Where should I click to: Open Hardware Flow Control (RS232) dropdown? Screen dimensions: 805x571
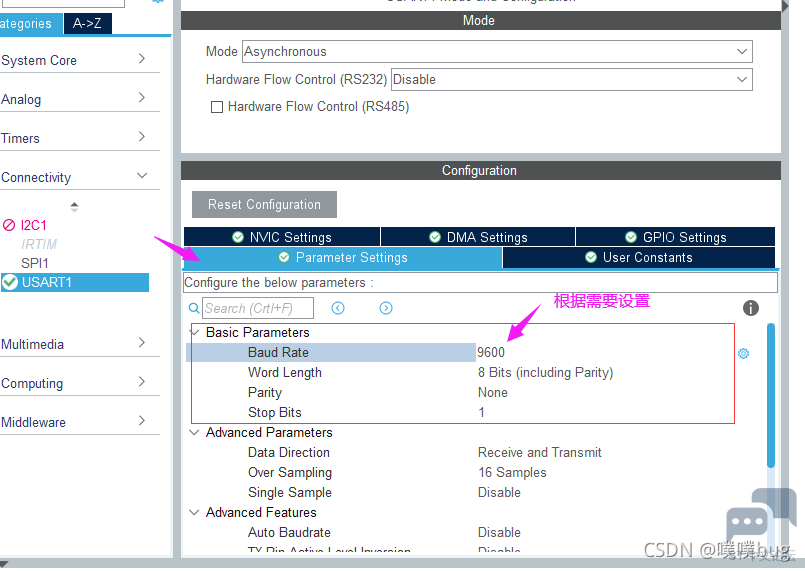pos(571,80)
